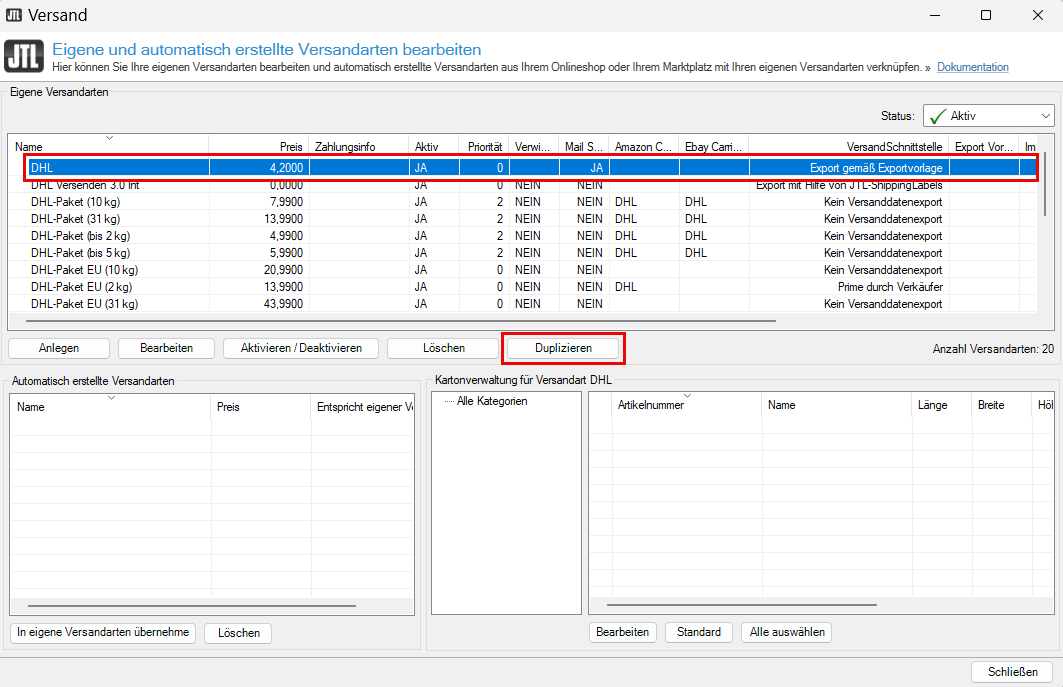Toggle Aktivieren / Deaktivieren button

[301, 348]
